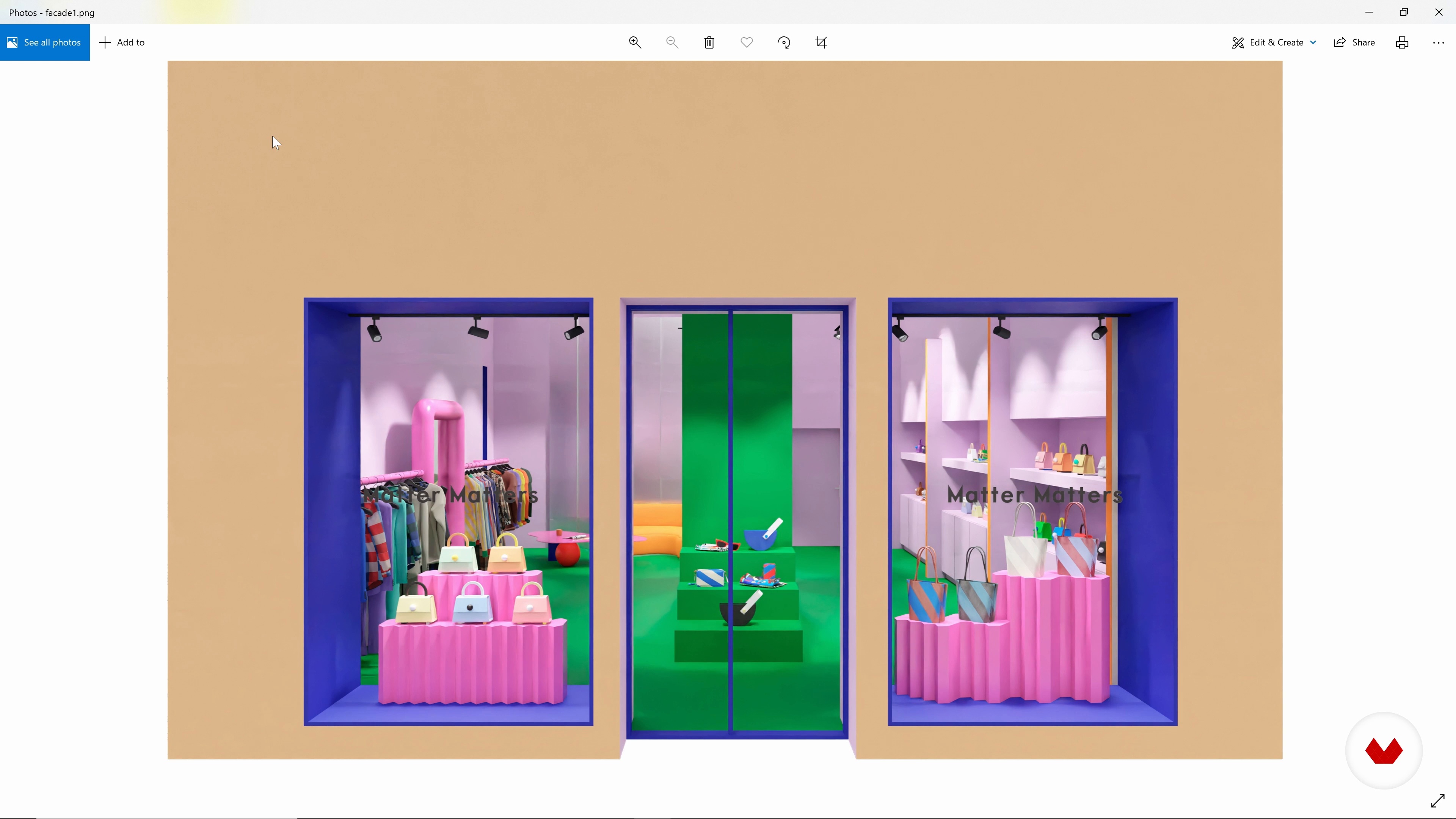
Task: Share the photo
Action: point(1355,42)
